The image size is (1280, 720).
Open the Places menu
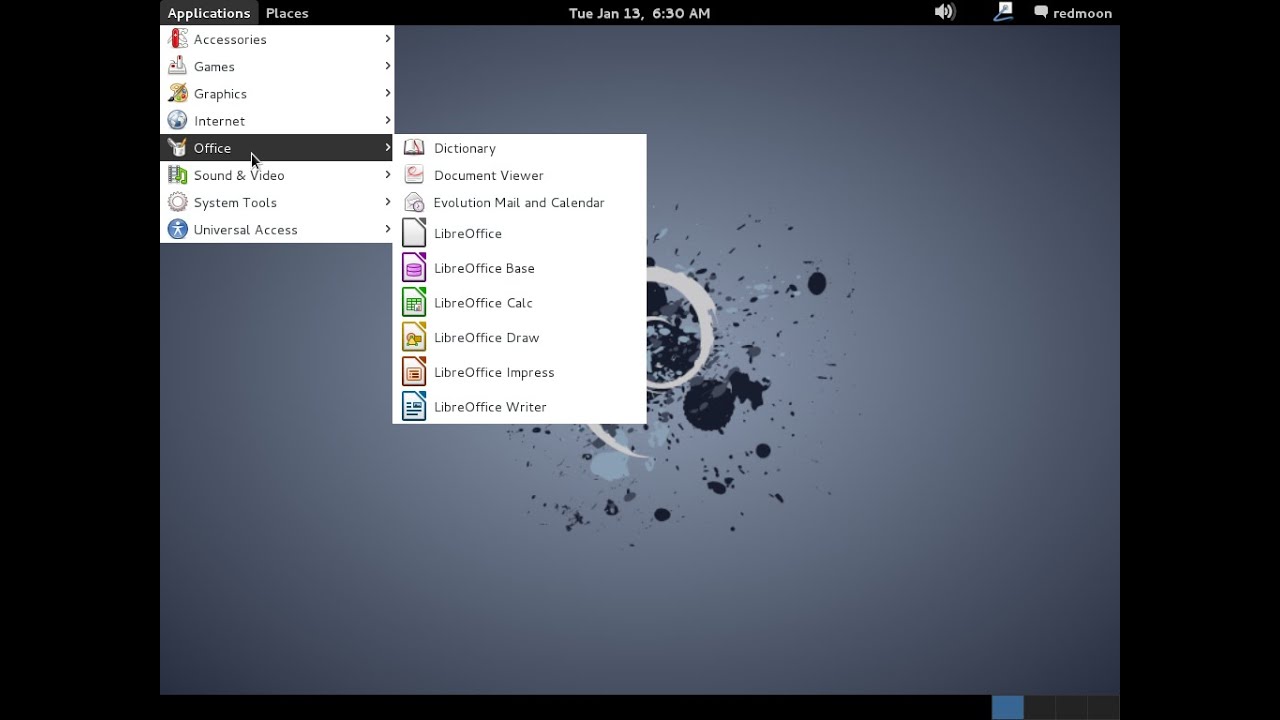pos(287,13)
